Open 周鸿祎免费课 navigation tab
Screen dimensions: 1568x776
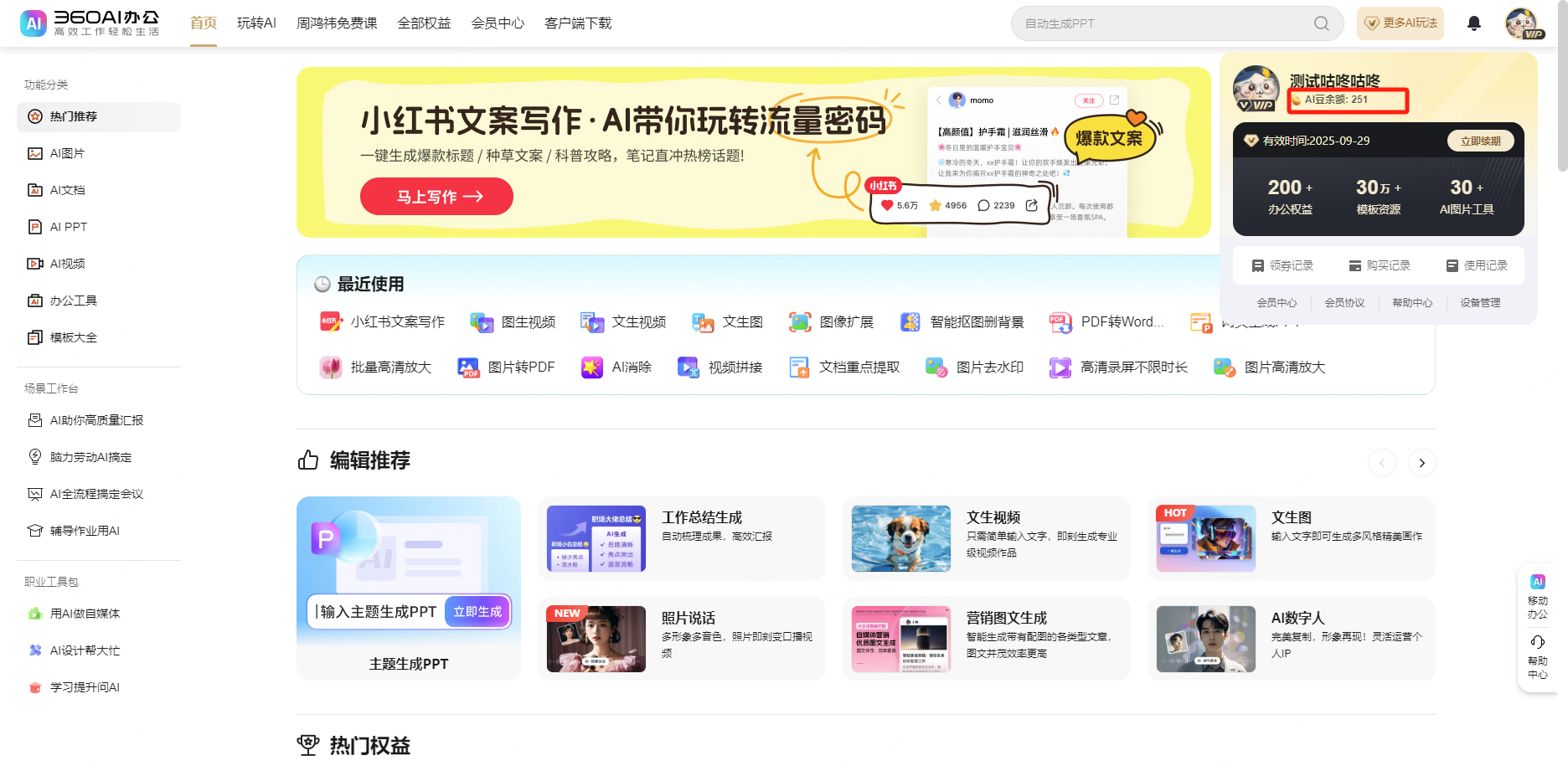(x=337, y=23)
